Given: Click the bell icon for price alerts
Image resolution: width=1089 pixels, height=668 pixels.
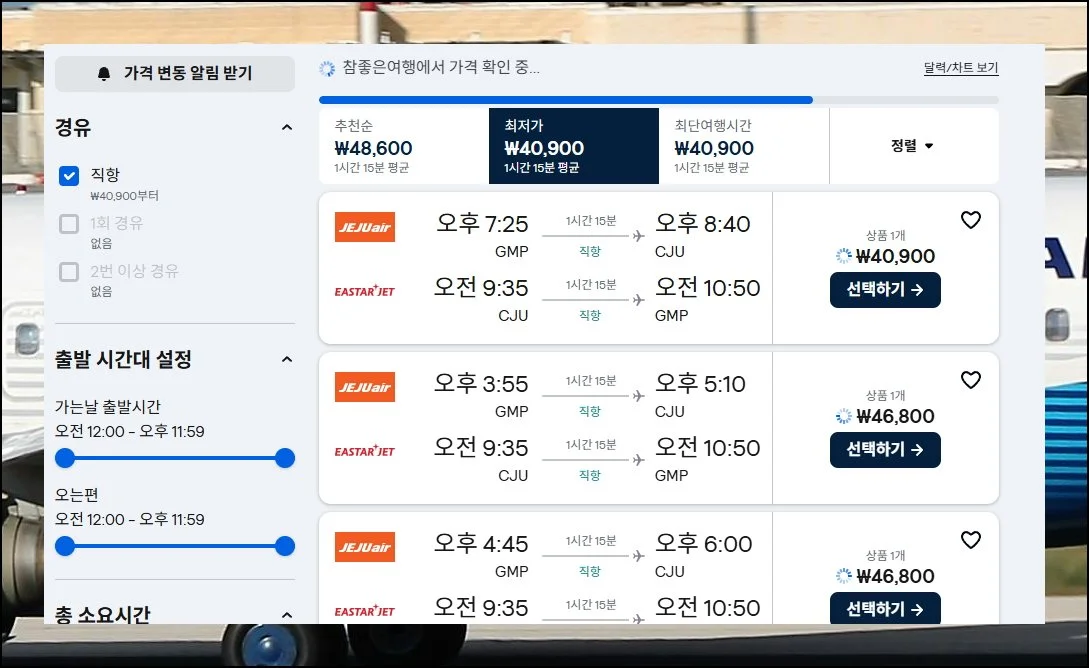Looking at the screenshot, I should coord(104,74).
